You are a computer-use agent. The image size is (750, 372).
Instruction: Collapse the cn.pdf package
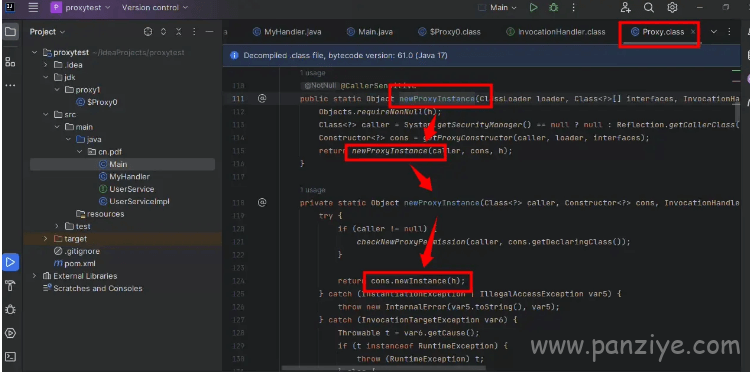(79, 152)
